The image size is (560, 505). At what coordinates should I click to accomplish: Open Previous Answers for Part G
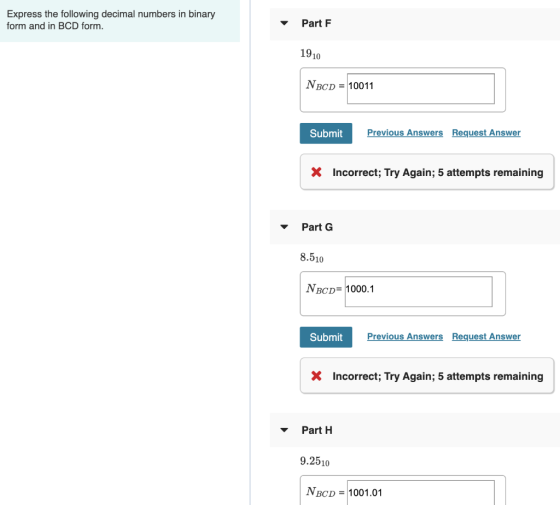[405, 336]
